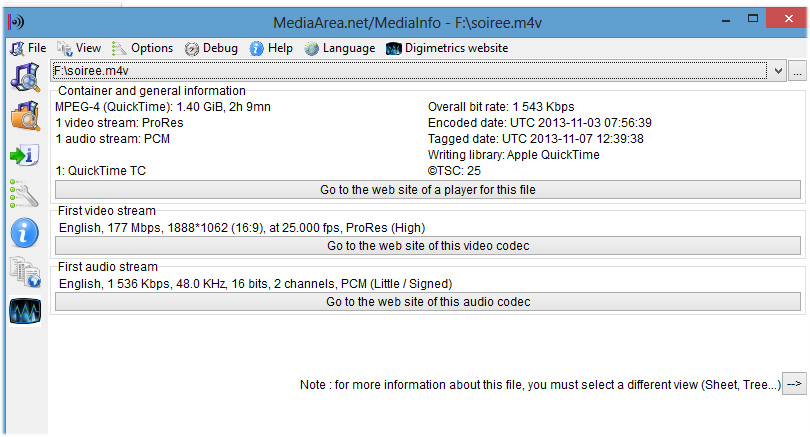Click the stacked documents icon in sidebar

pyautogui.click(x=24, y=272)
